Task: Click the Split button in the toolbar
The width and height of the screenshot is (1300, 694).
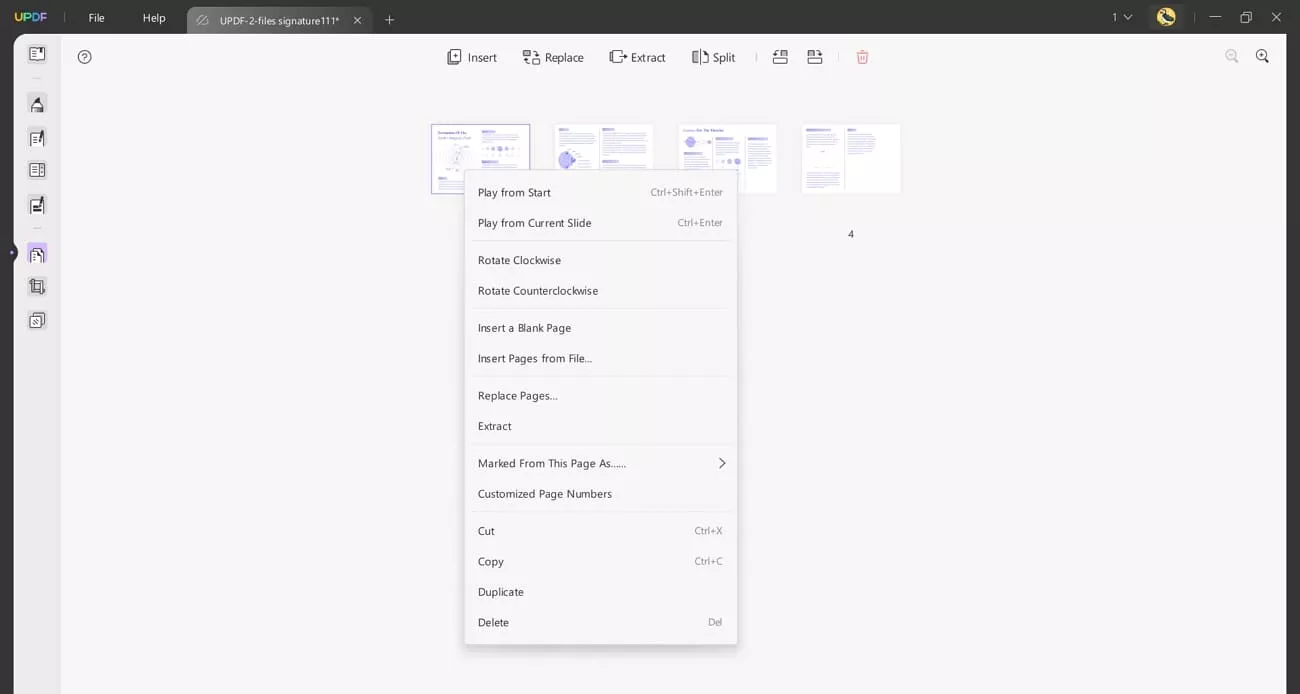Action: 713,57
